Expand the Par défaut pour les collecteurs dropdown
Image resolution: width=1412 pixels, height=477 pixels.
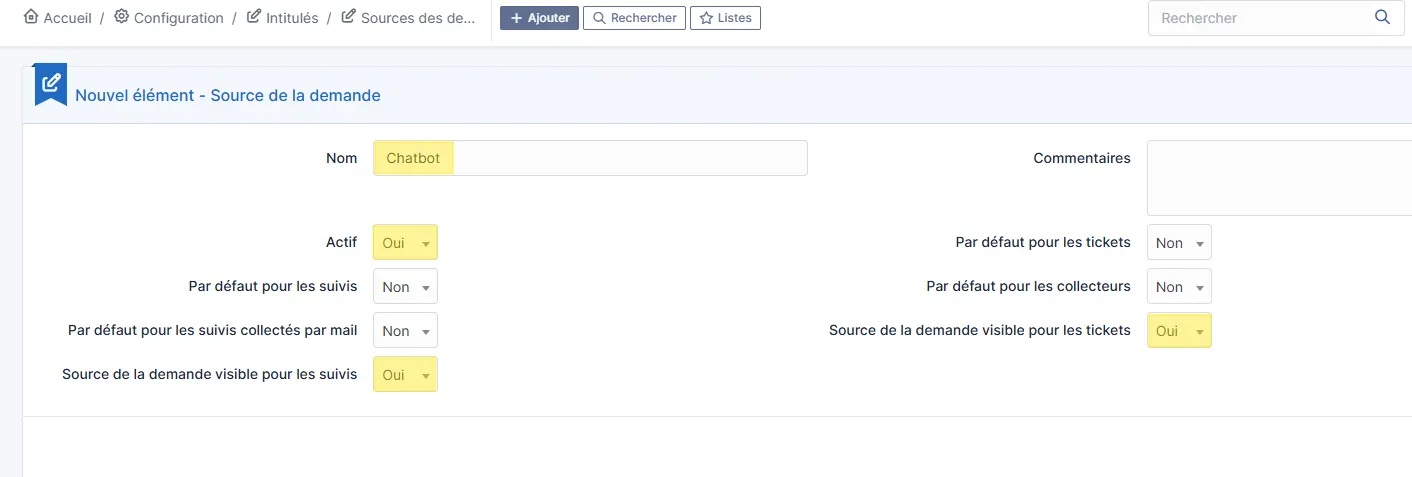(x=1179, y=287)
